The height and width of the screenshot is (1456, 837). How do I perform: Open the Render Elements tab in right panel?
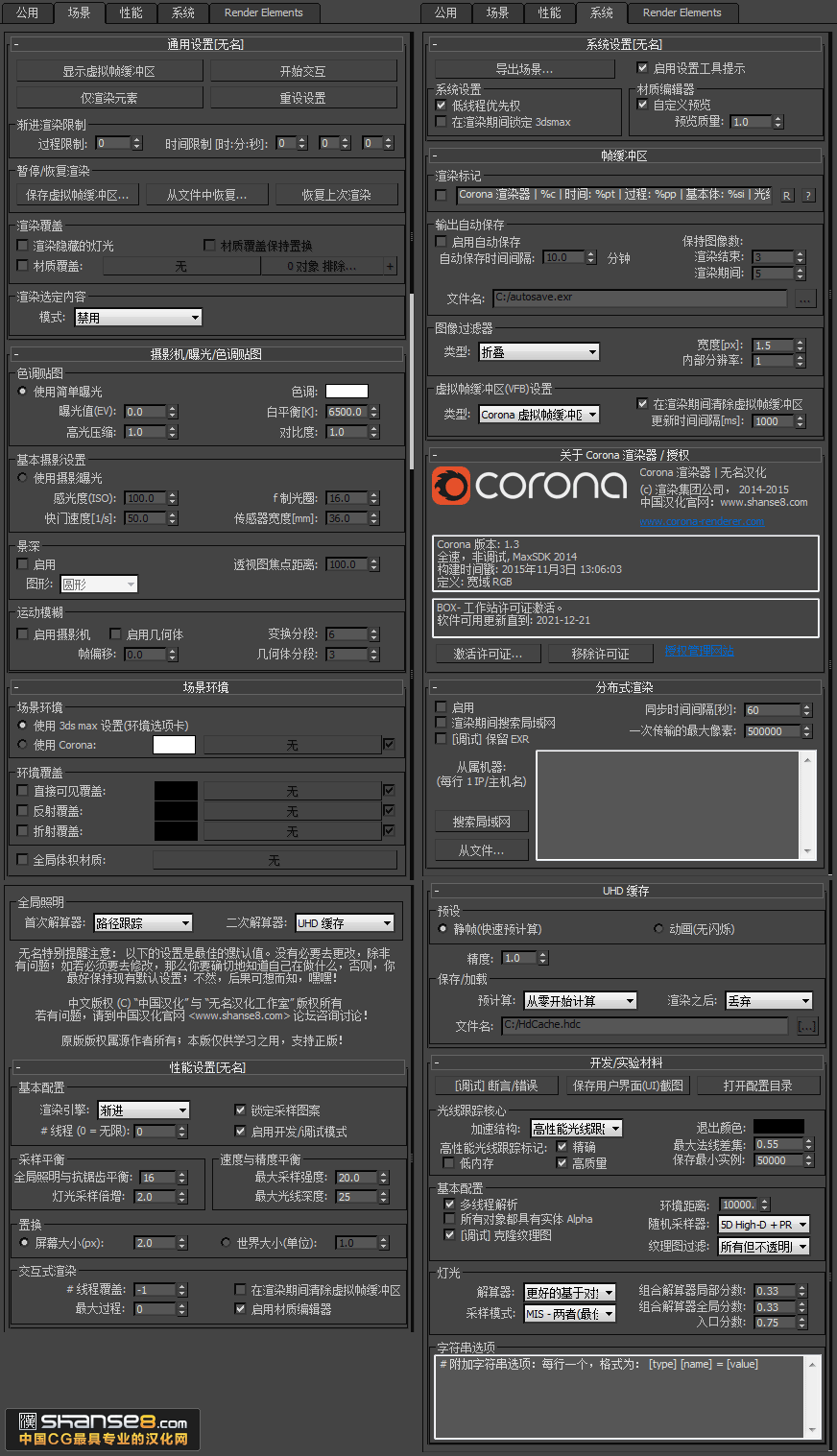pyautogui.click(x=682, y=12)
